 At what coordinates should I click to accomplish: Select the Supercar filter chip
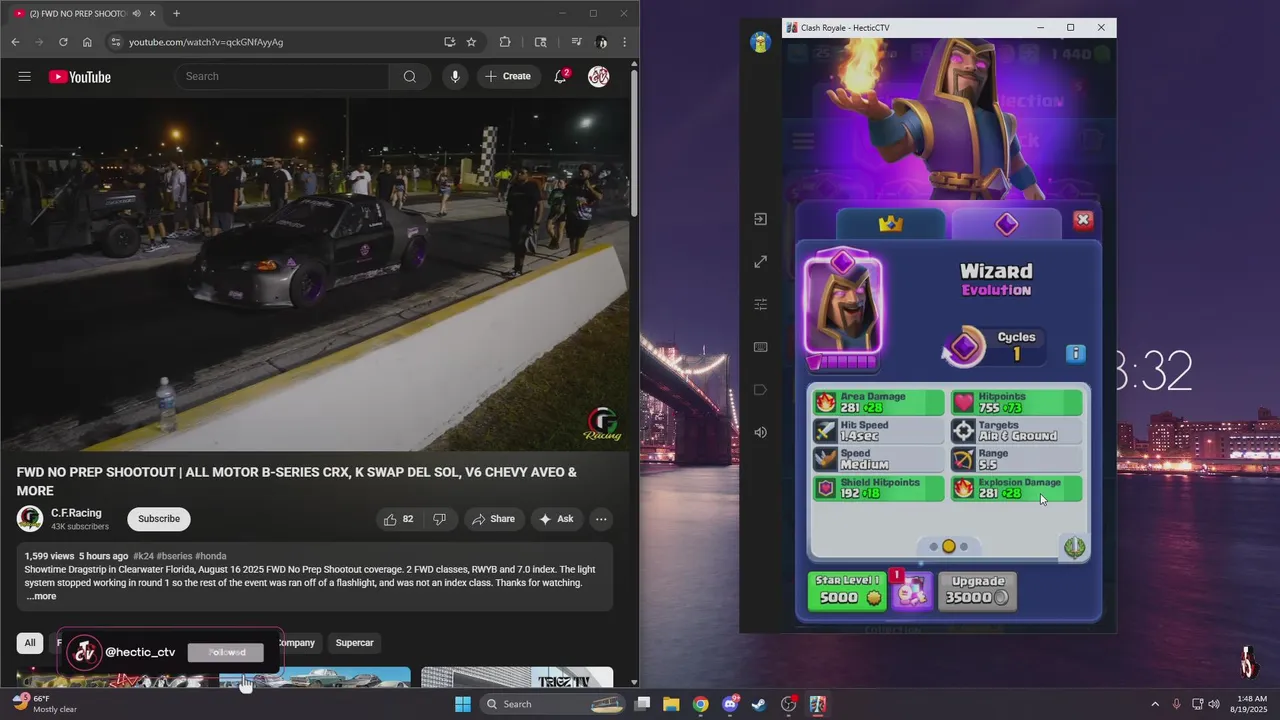354,643
